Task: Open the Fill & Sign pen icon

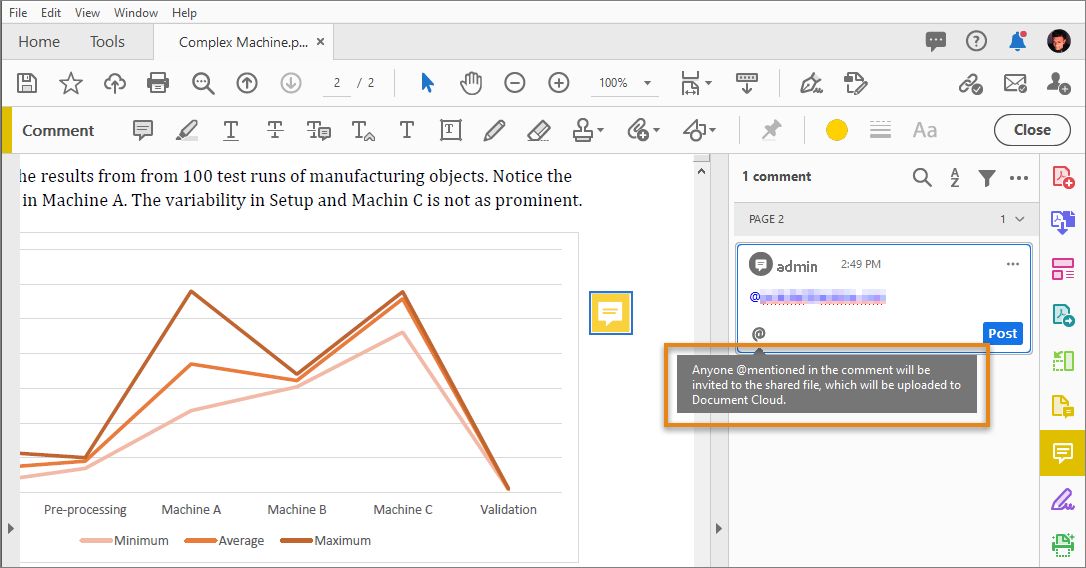Action: (x=811, y=83)
